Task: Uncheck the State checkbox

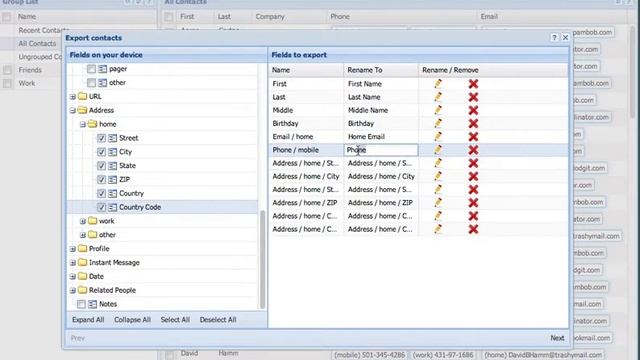Action: pos(101,166)
